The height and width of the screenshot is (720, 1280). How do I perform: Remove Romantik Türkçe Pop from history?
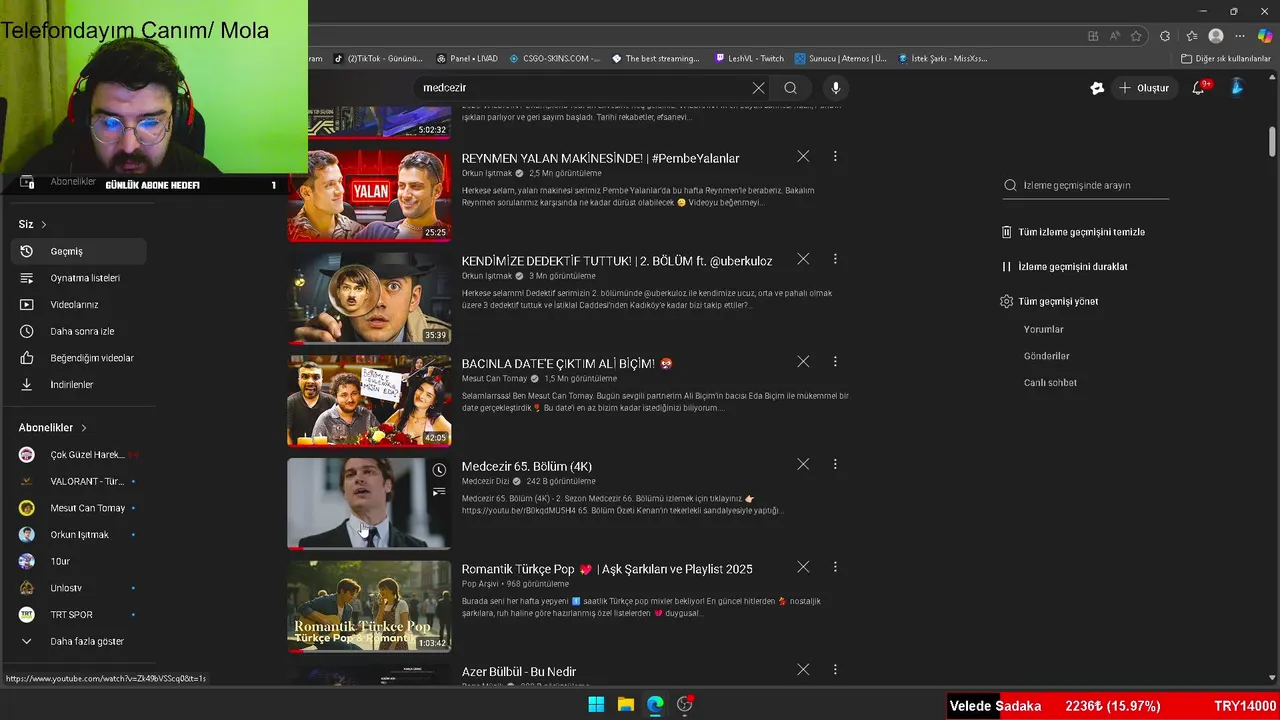point(803,567)
